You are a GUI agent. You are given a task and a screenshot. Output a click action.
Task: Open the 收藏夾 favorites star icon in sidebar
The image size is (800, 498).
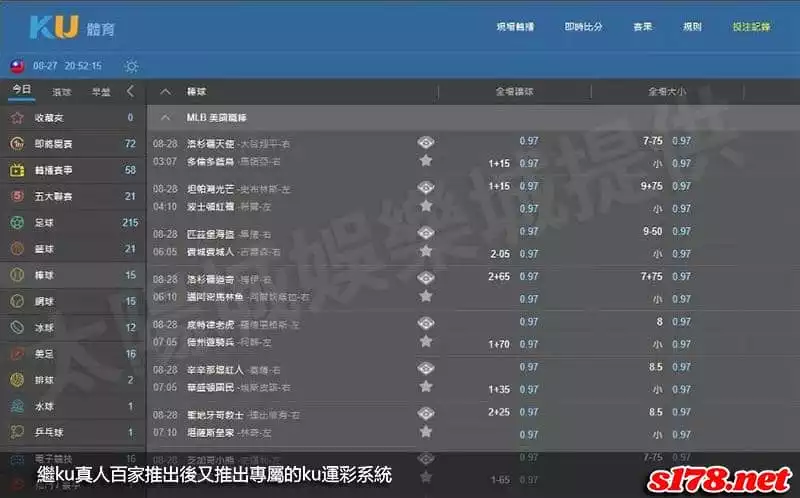[17, 118]
